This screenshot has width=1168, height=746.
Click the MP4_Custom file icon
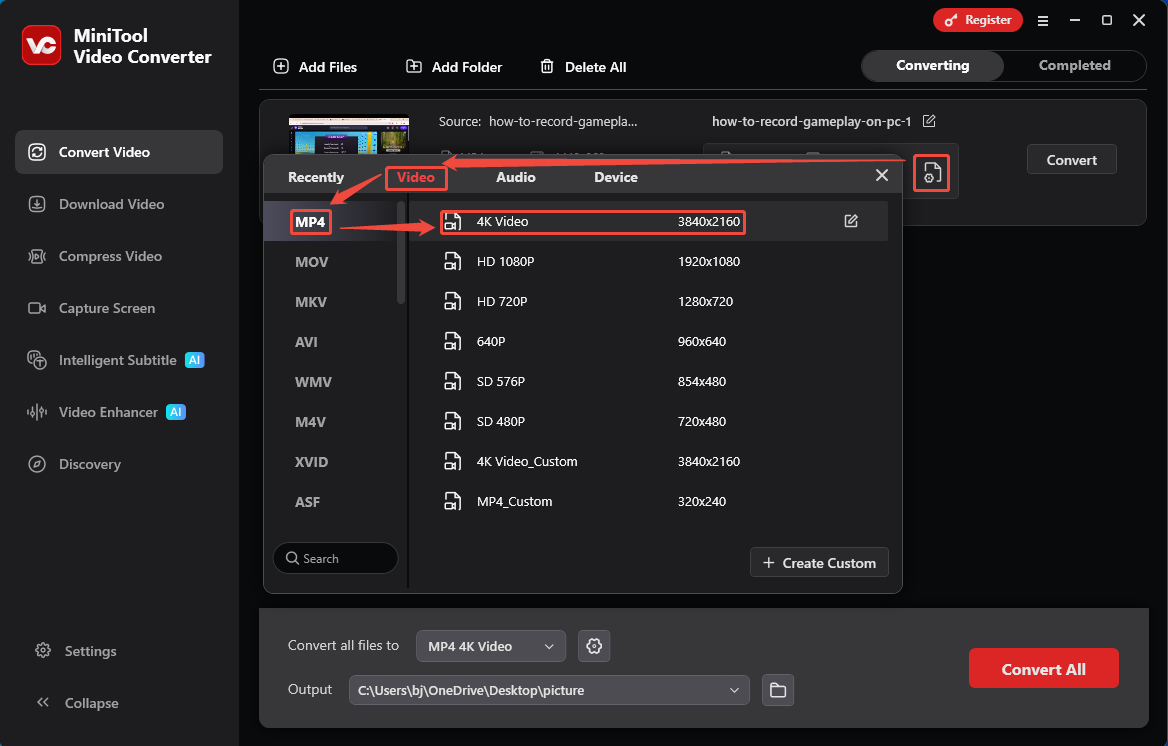452,502
